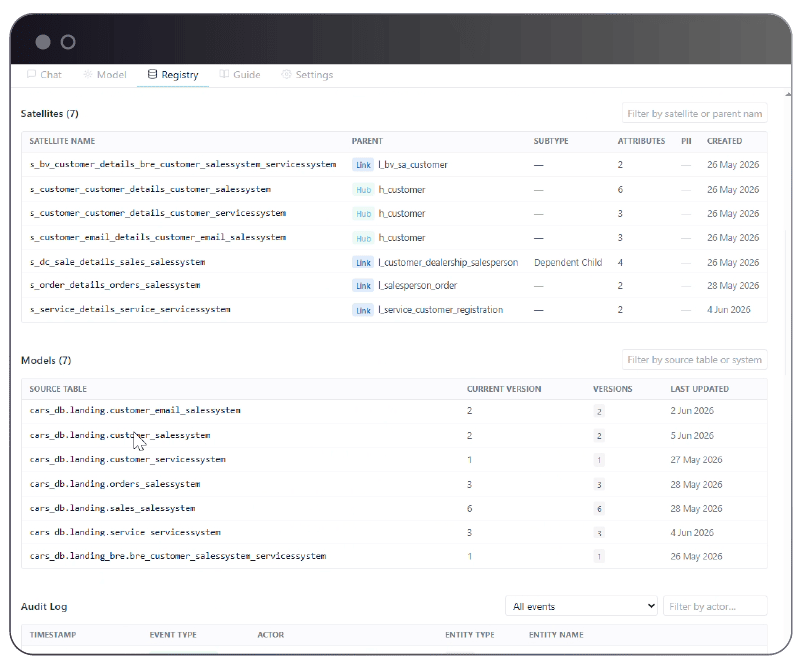Click the filled circle window button

[x=43, y=42]
